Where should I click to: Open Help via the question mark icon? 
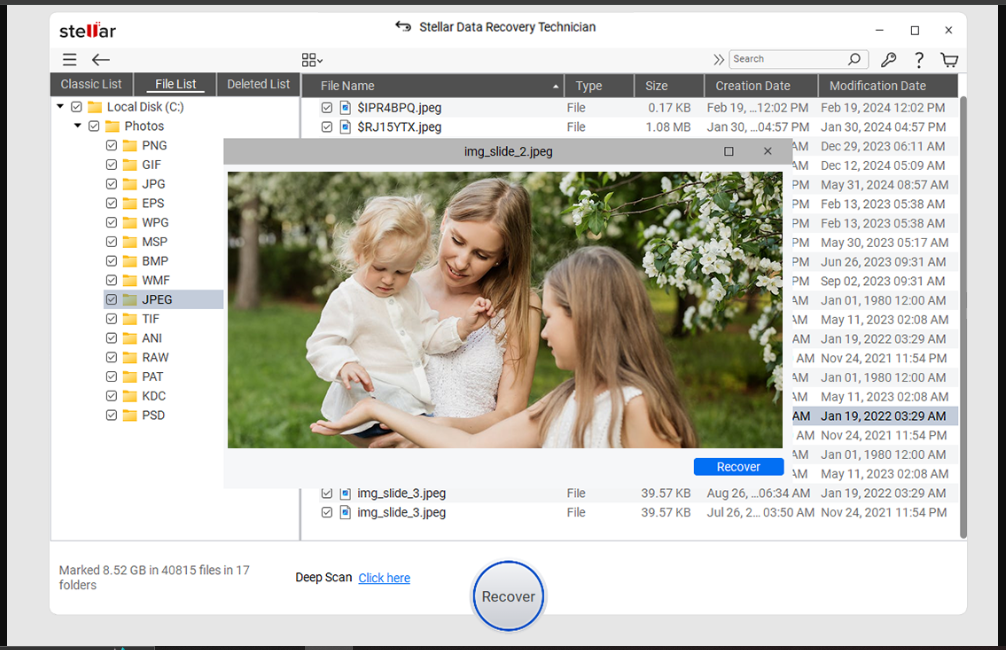[919, 59]
